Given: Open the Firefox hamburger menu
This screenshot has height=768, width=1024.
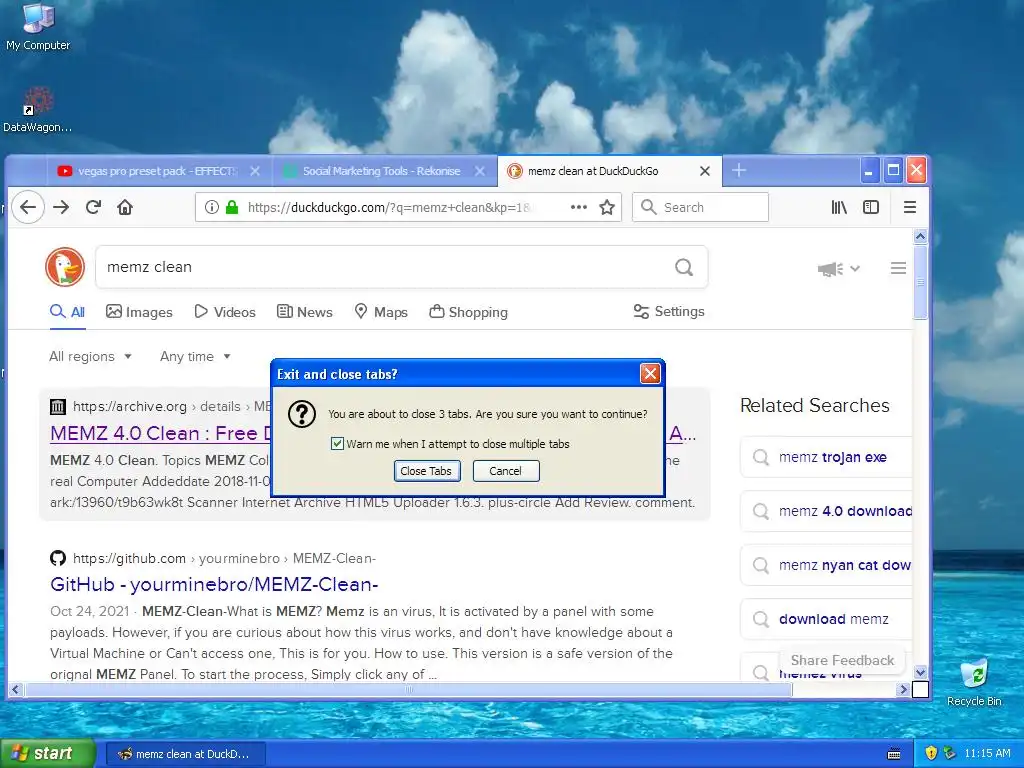Looking at the screenshot, I should [x=910, y=208].
